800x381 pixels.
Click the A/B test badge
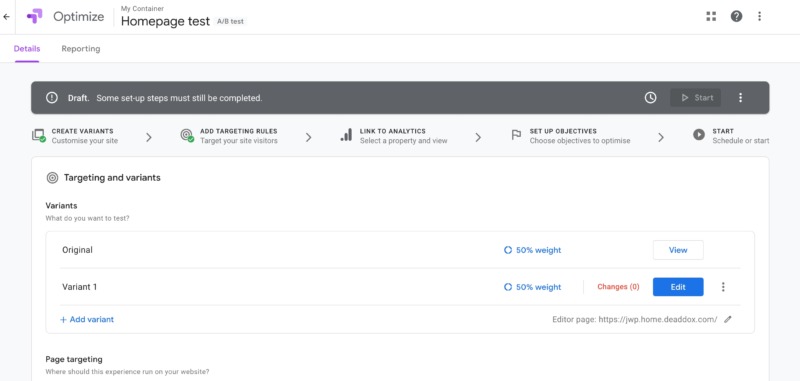click(230, 21)
